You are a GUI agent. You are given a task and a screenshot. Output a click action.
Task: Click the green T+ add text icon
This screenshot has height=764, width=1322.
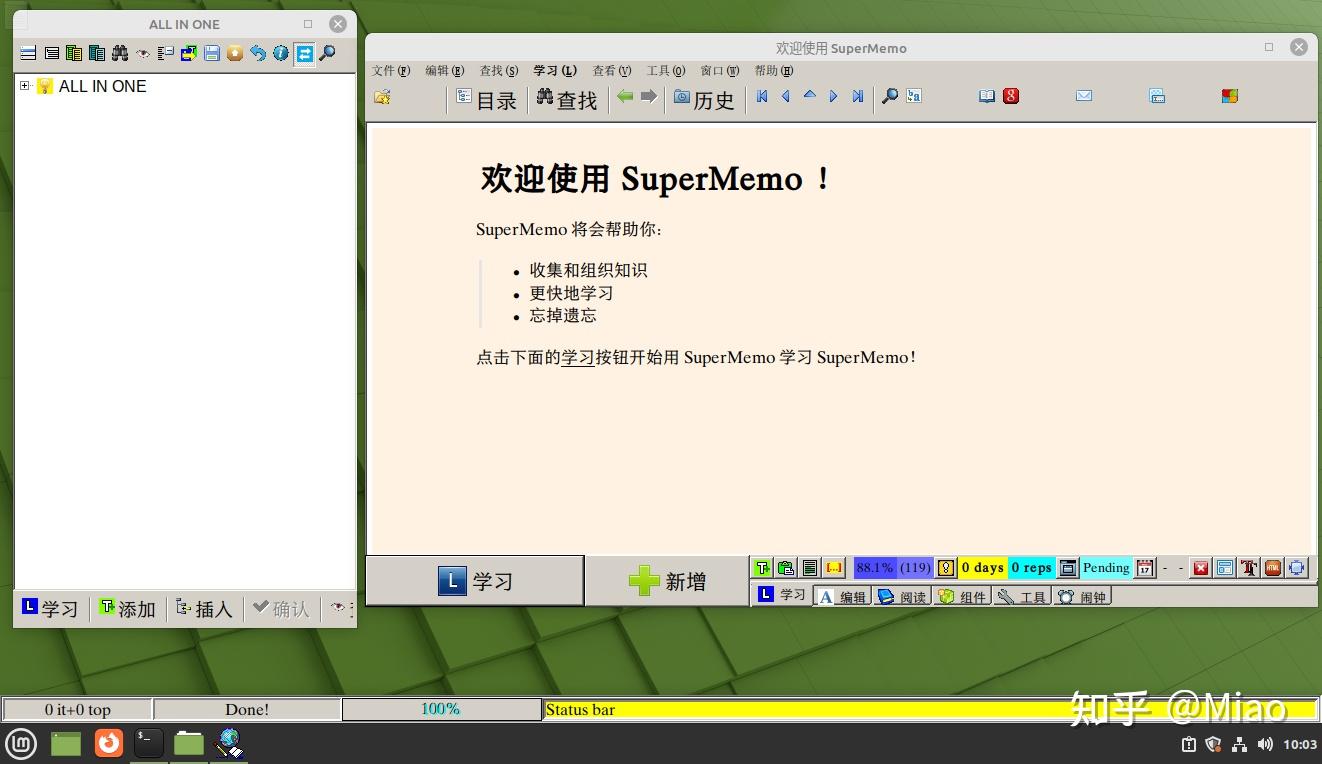click(x=763, y=568)
